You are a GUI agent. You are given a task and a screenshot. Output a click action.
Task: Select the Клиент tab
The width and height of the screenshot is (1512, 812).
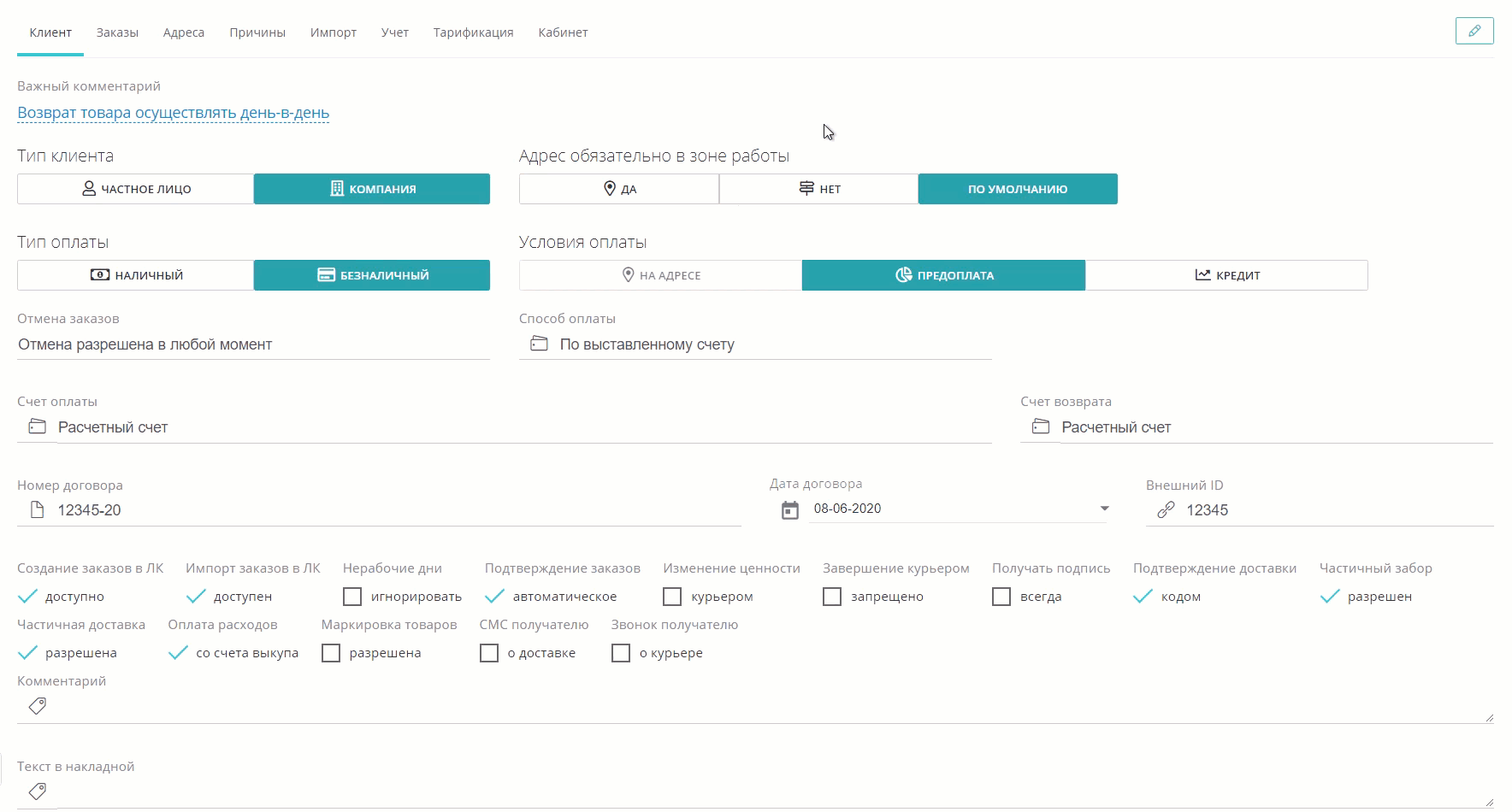pos(50,32)
